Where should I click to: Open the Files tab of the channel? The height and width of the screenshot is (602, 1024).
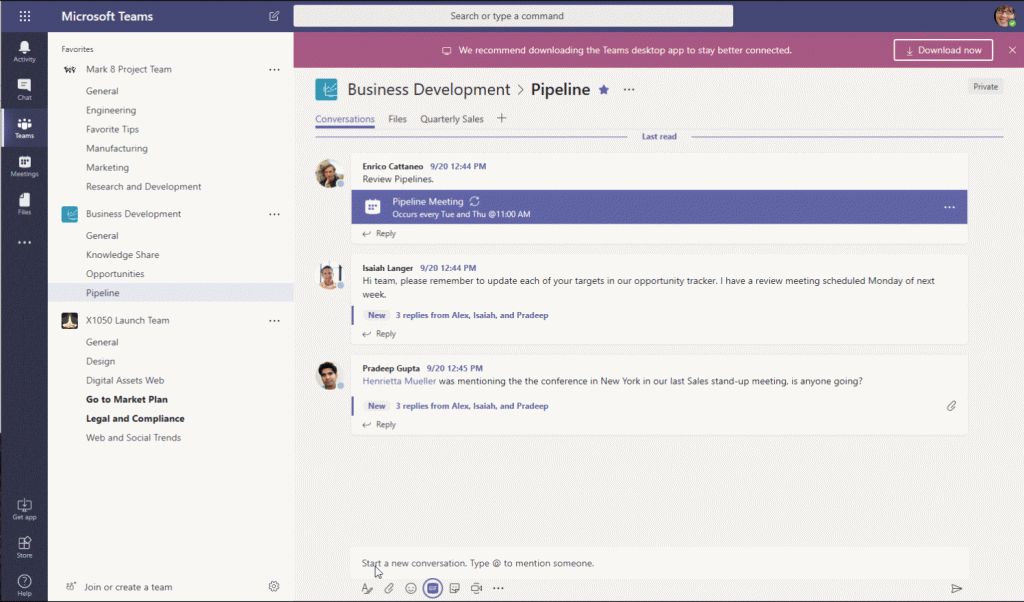click(397, 117)
